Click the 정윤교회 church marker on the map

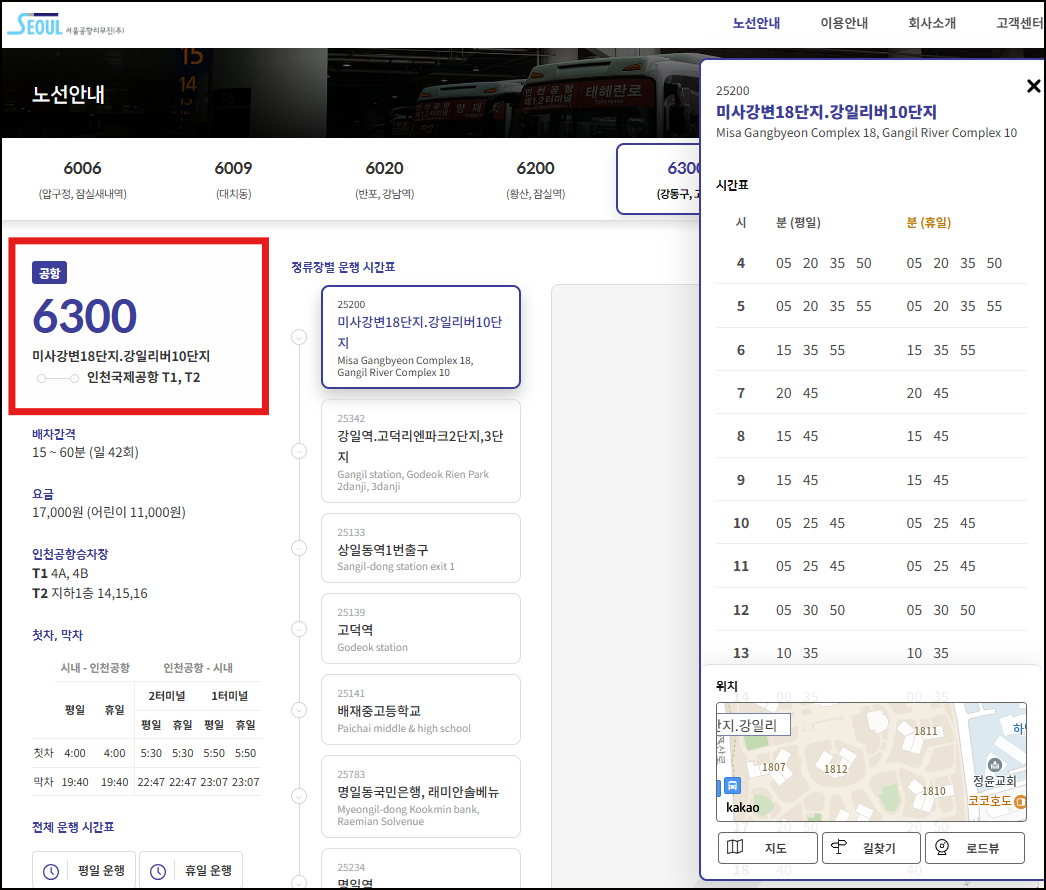click(994, 764)
